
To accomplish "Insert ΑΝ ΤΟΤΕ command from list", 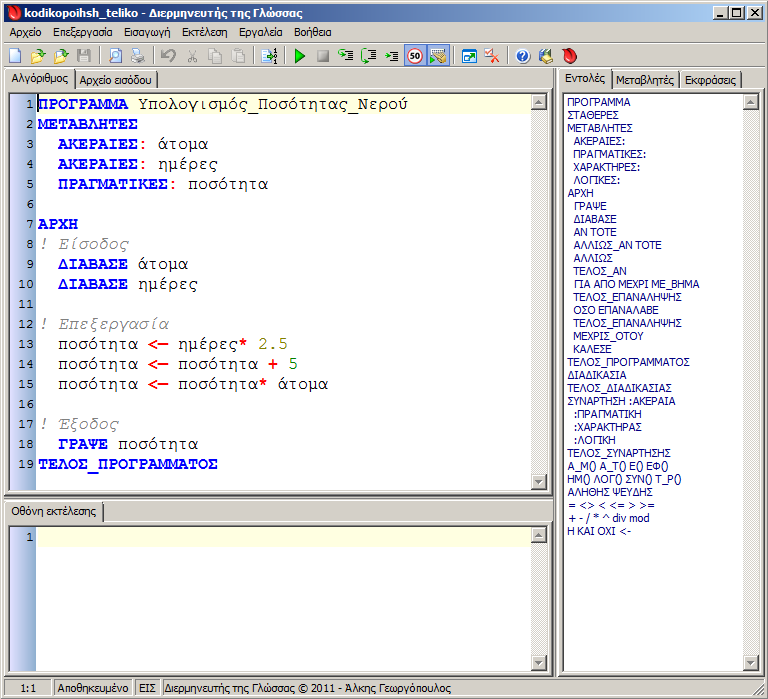I will (595, 232).
